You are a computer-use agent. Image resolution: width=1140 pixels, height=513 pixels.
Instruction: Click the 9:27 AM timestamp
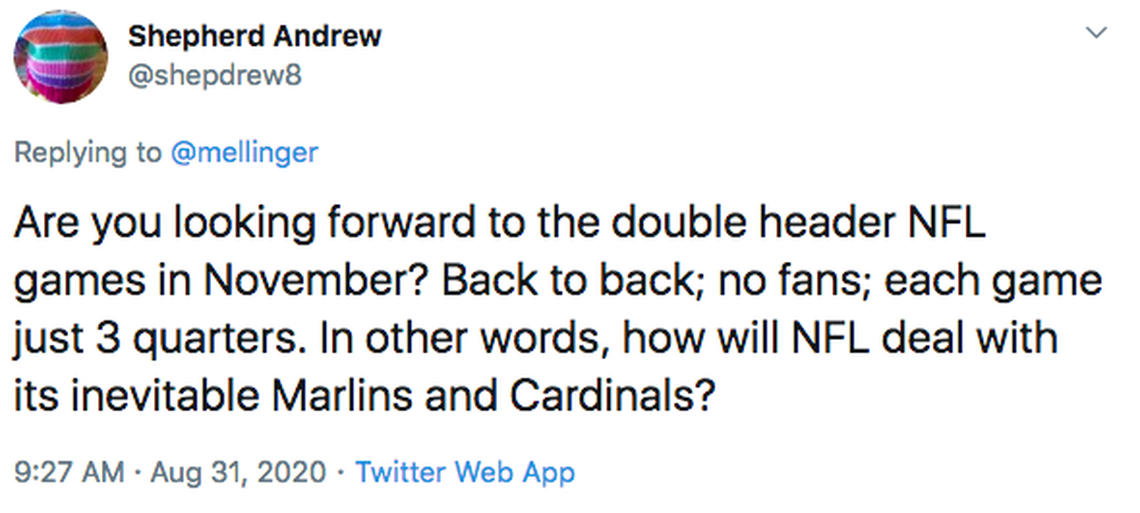(68, 471)
